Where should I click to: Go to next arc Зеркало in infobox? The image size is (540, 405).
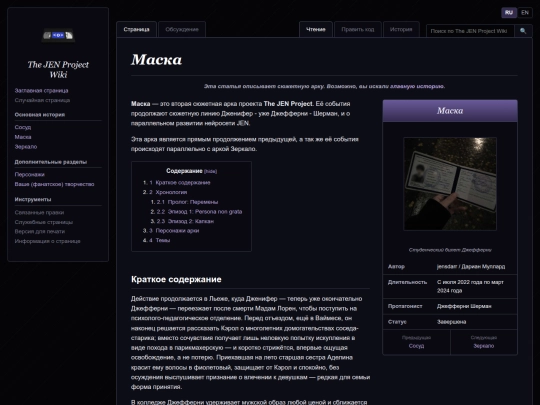click(x=484, y=346)
